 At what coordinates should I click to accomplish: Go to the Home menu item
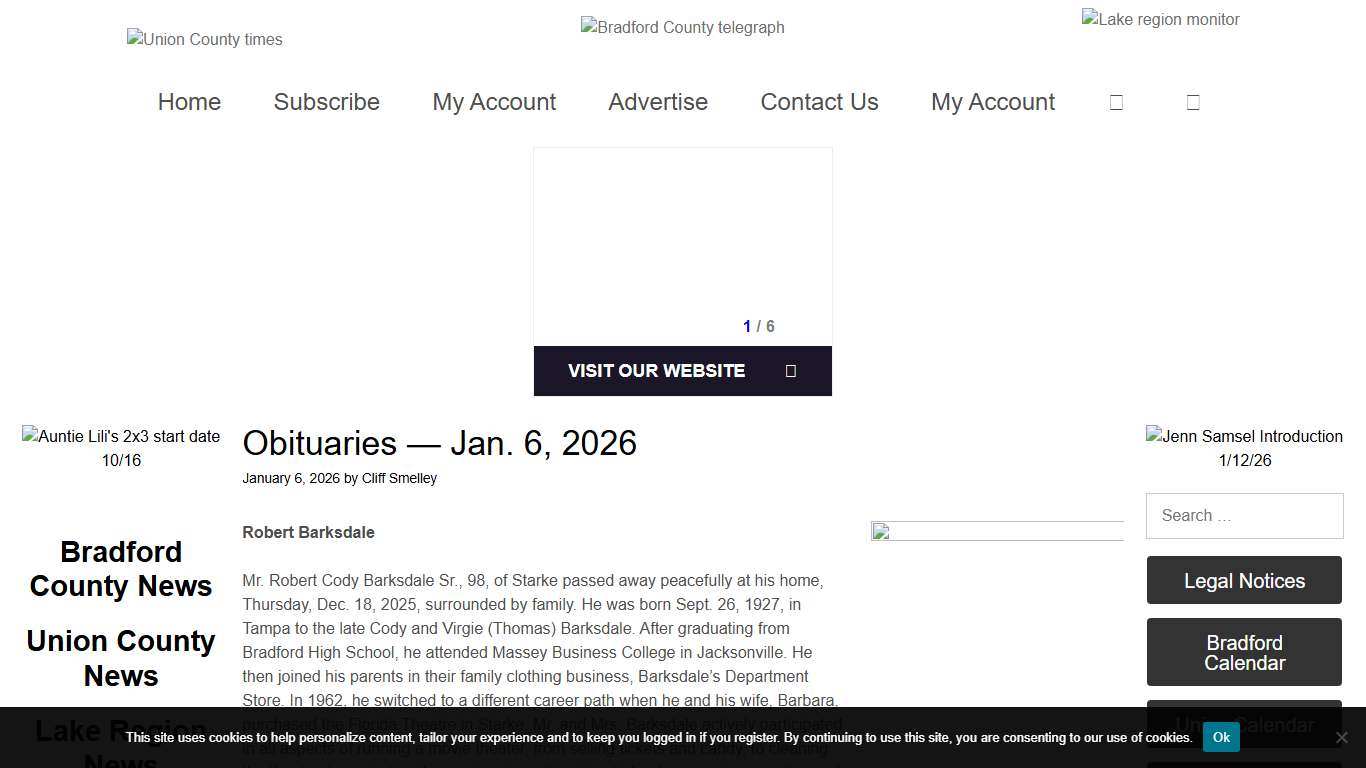point(189,102)
